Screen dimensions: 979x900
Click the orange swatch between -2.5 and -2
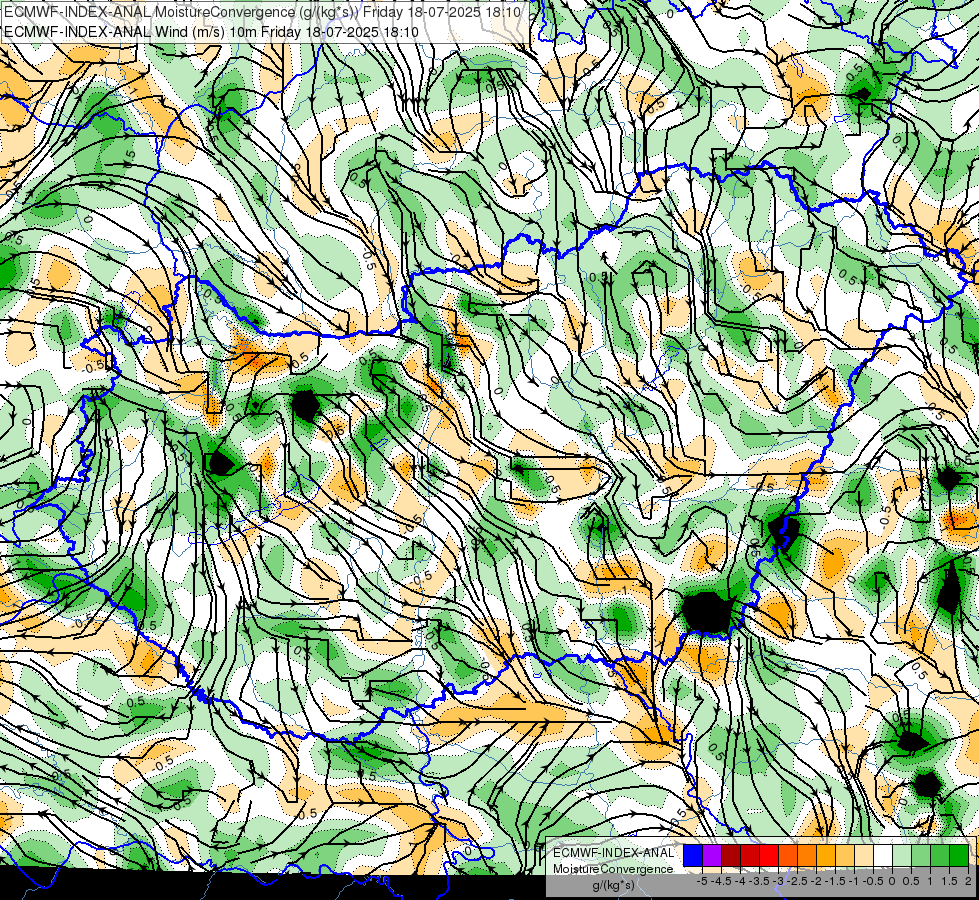coord(807,855)
